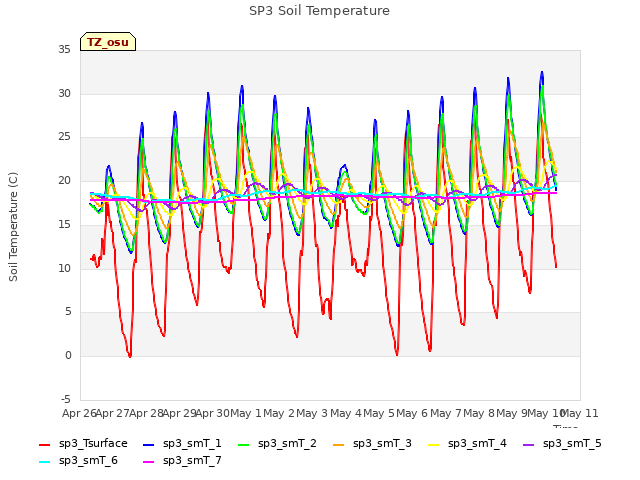Screen dimensions: 640x480
Task: Toggle the sp3_smT_2 legend label
Action: pyautogui.click(x=287, y=443)
